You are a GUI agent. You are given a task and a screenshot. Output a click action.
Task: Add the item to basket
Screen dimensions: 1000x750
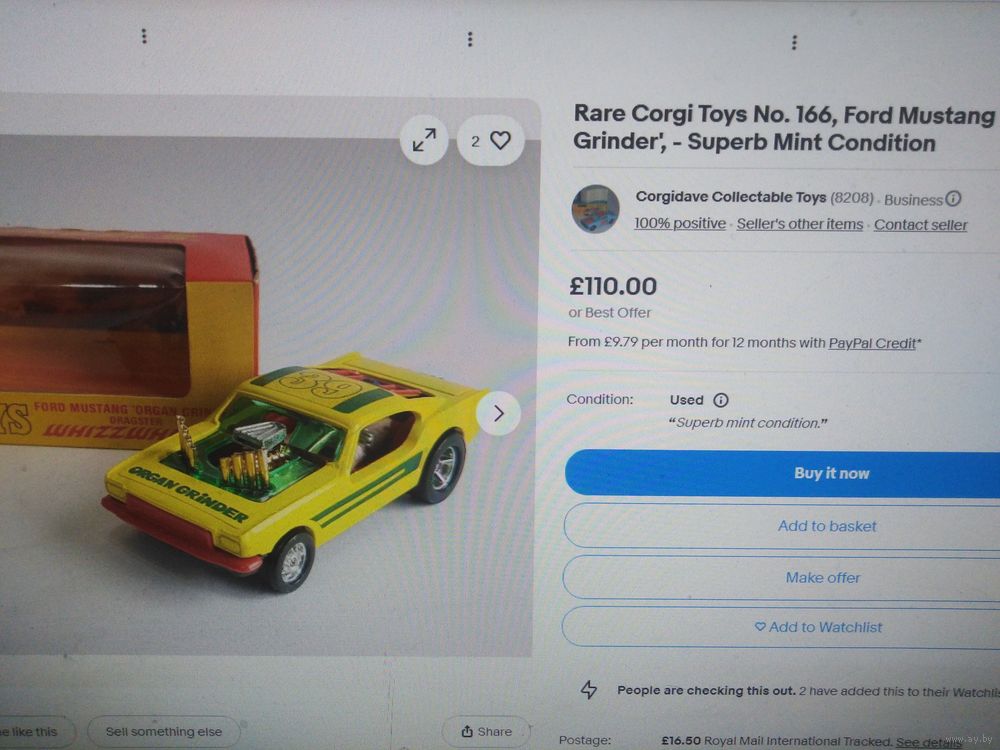pos(781,526)
